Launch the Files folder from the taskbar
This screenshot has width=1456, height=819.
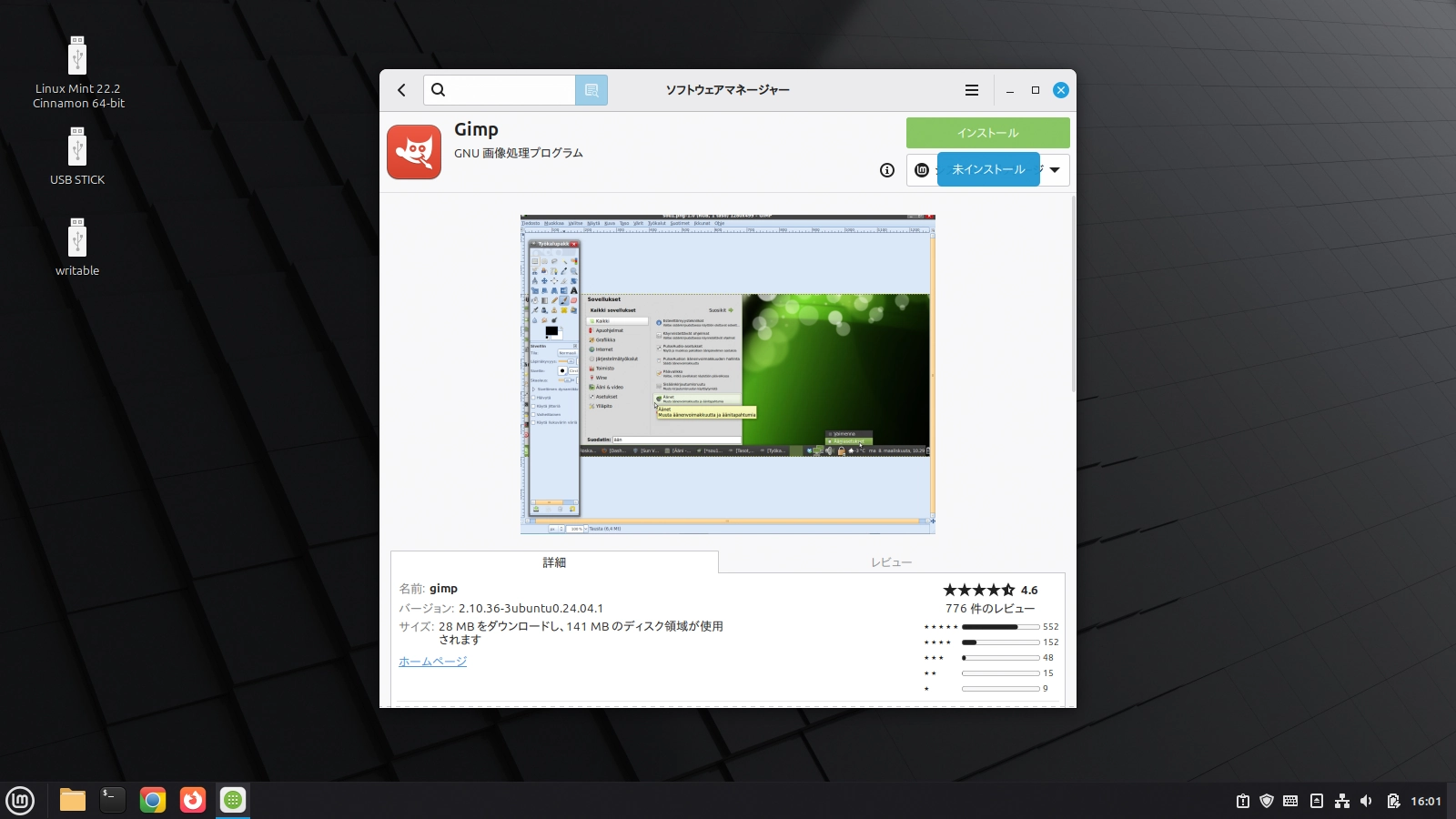[x=73, y=800]
